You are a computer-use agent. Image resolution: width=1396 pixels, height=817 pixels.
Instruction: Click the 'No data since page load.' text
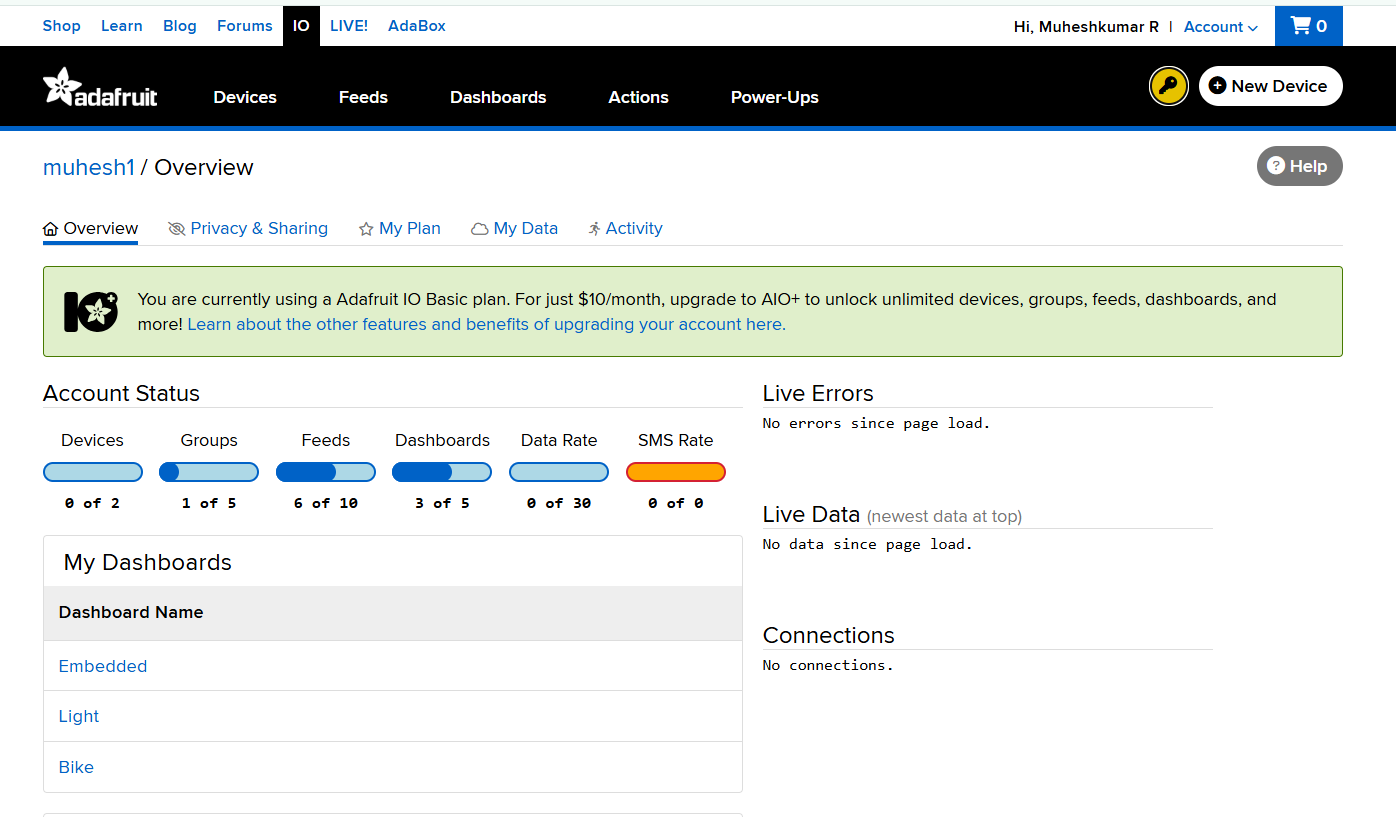tap(867, 544)
